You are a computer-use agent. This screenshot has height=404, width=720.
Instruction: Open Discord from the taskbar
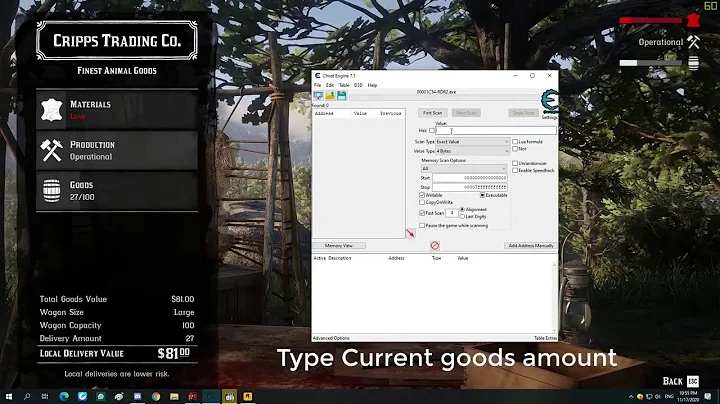[x=137, y=396]
